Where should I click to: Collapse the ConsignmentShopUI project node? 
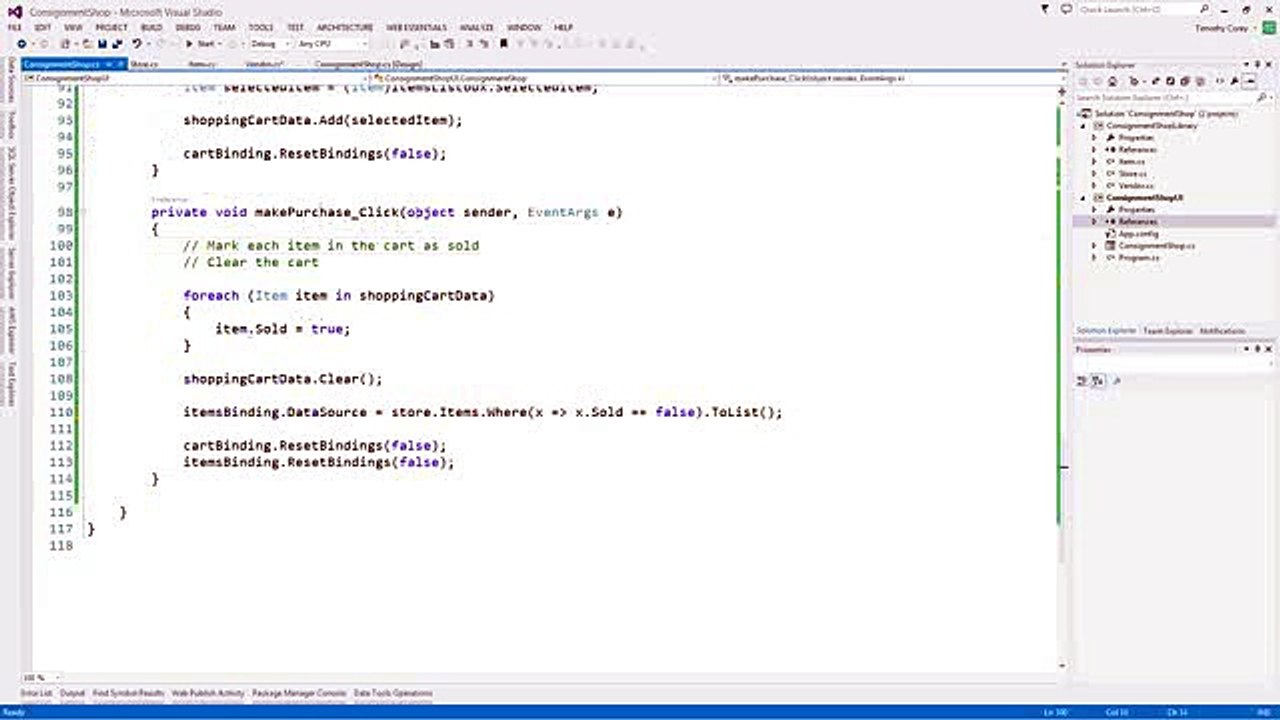tap(1083, 198)
